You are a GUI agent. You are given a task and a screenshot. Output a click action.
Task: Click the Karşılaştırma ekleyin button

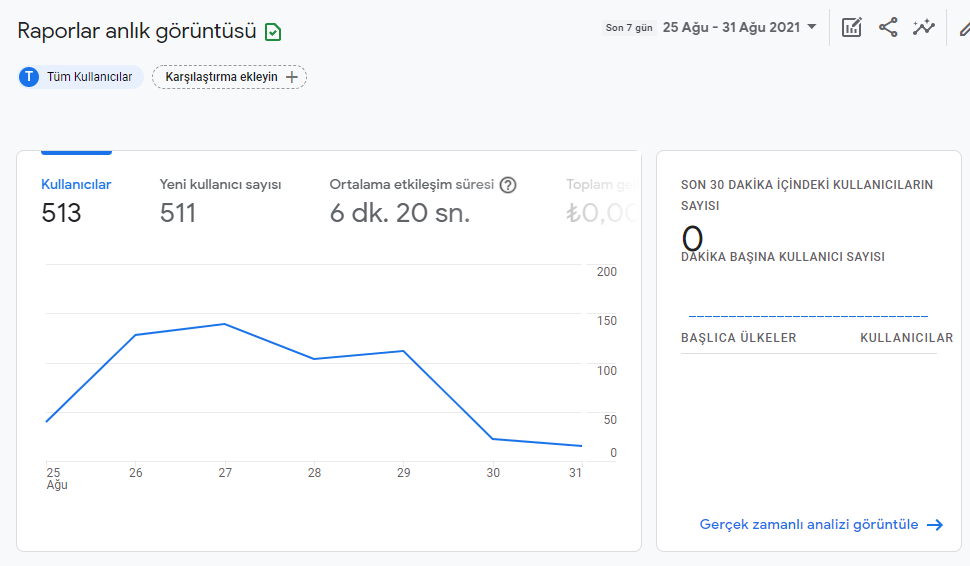pos(230,77)
